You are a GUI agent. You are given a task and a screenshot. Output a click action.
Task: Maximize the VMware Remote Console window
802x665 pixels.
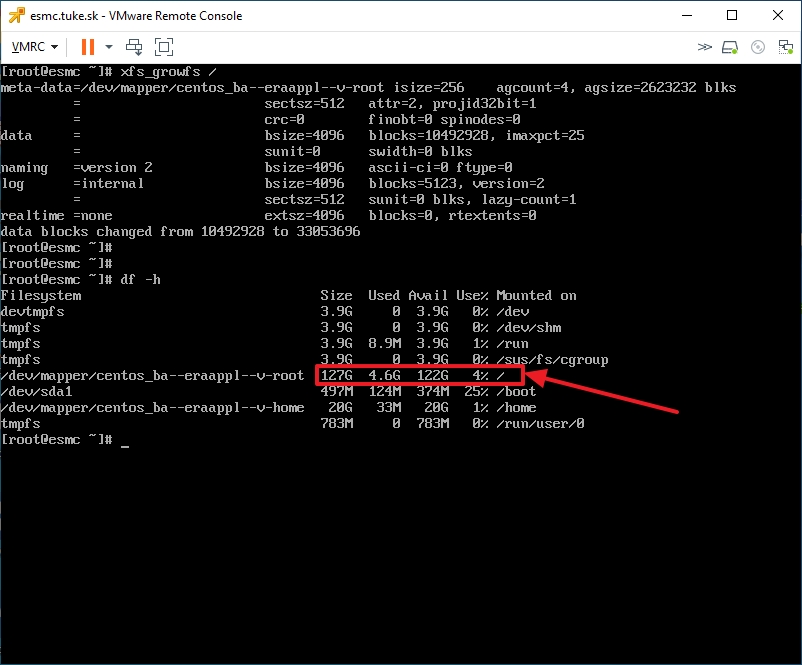732,15
